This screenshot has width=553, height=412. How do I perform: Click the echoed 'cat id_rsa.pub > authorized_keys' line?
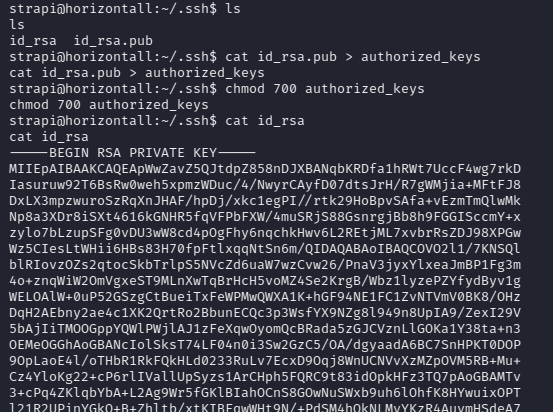[x=137, y=73]
